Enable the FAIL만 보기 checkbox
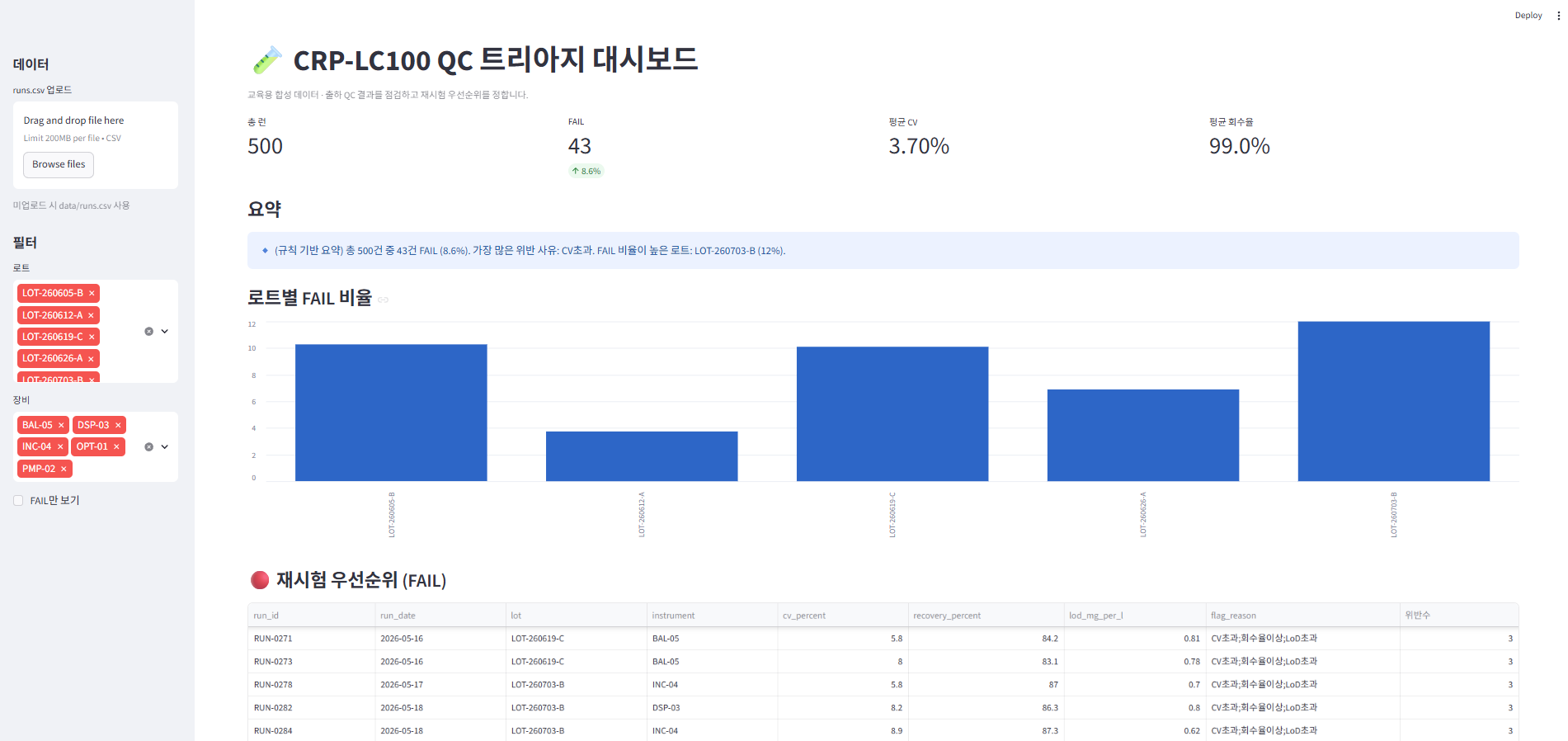This screenshot has width=1568, height=741. pos(18,500)
